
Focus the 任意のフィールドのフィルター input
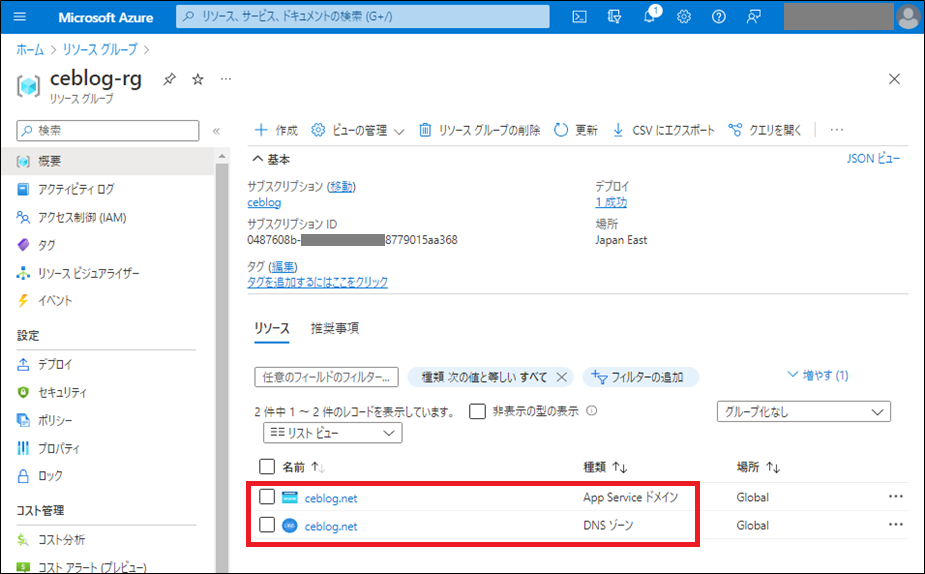[326, 377]
